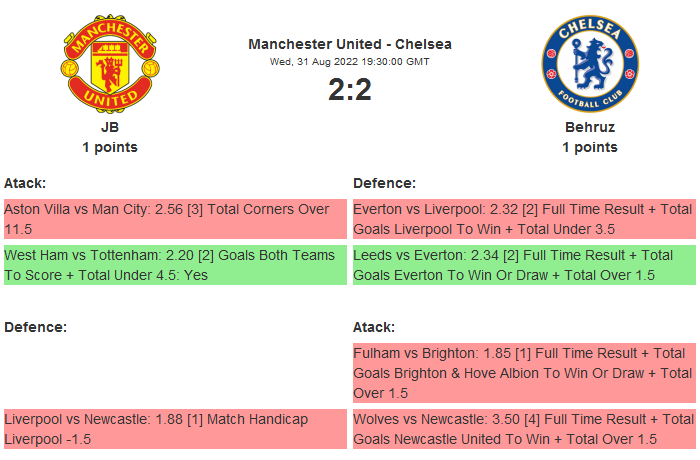
Task: Click Defence heading above Liverpool vs Newcastle
Action: tap(36, 327)
